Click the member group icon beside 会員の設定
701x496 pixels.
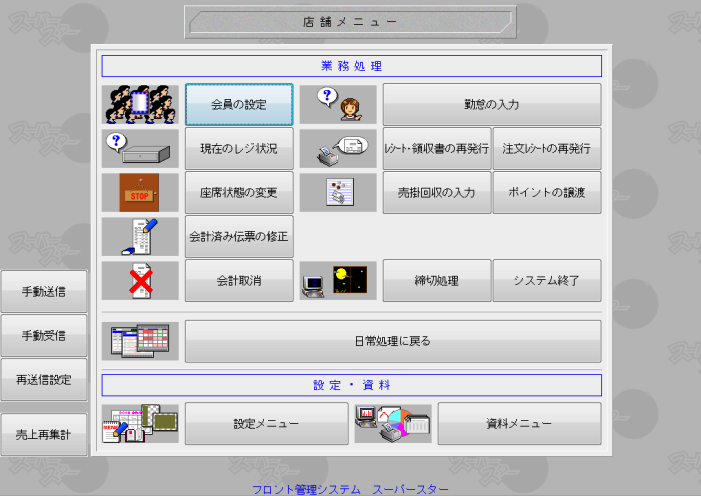click(x=140, y=104)
